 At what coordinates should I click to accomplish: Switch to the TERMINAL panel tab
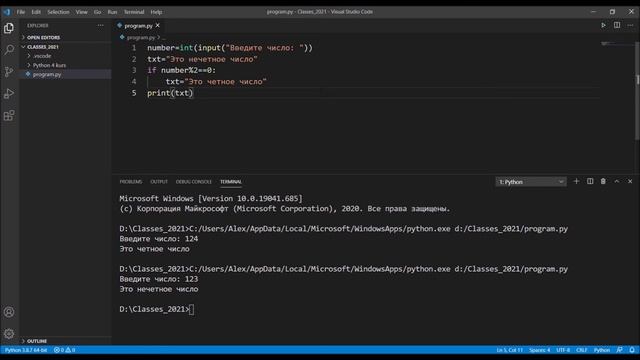231,182
